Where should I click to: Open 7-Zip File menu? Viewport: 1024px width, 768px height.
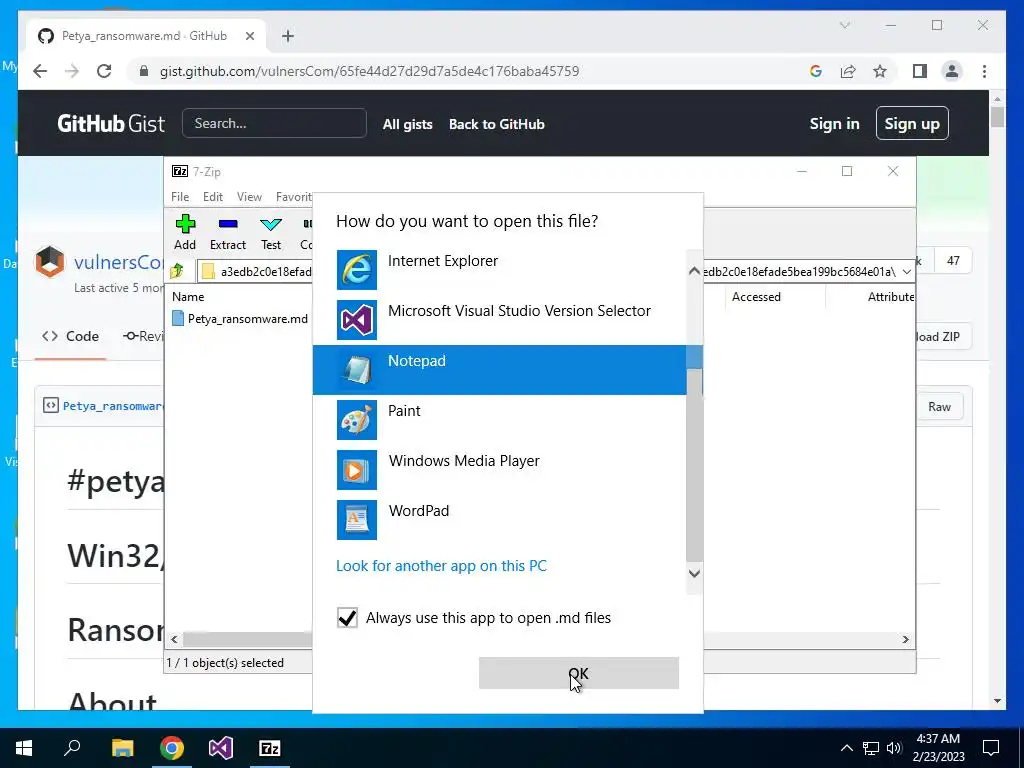point(180,197)
